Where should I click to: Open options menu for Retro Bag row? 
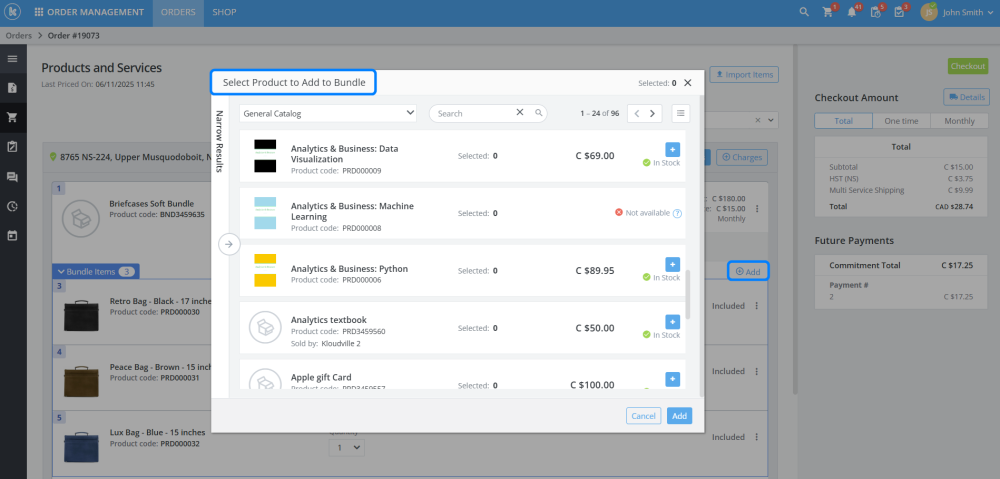(x=757, y=306)
